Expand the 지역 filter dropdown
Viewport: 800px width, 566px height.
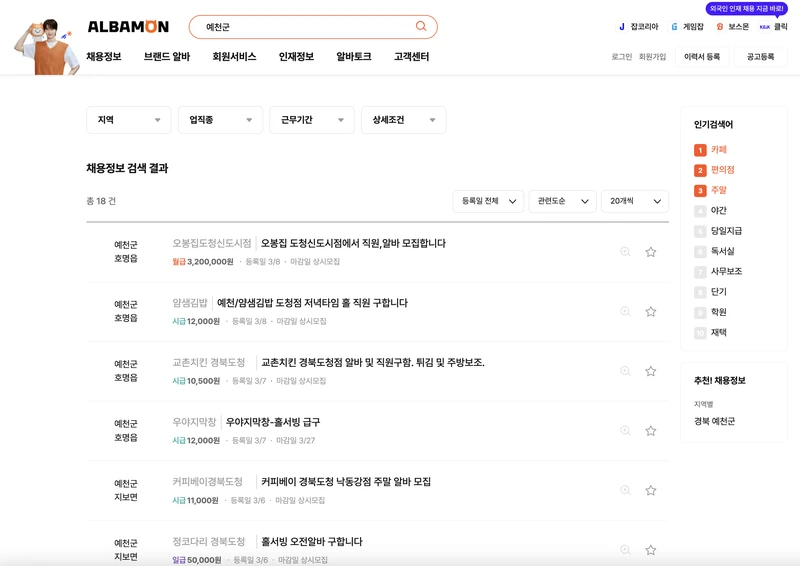[129, 120]
